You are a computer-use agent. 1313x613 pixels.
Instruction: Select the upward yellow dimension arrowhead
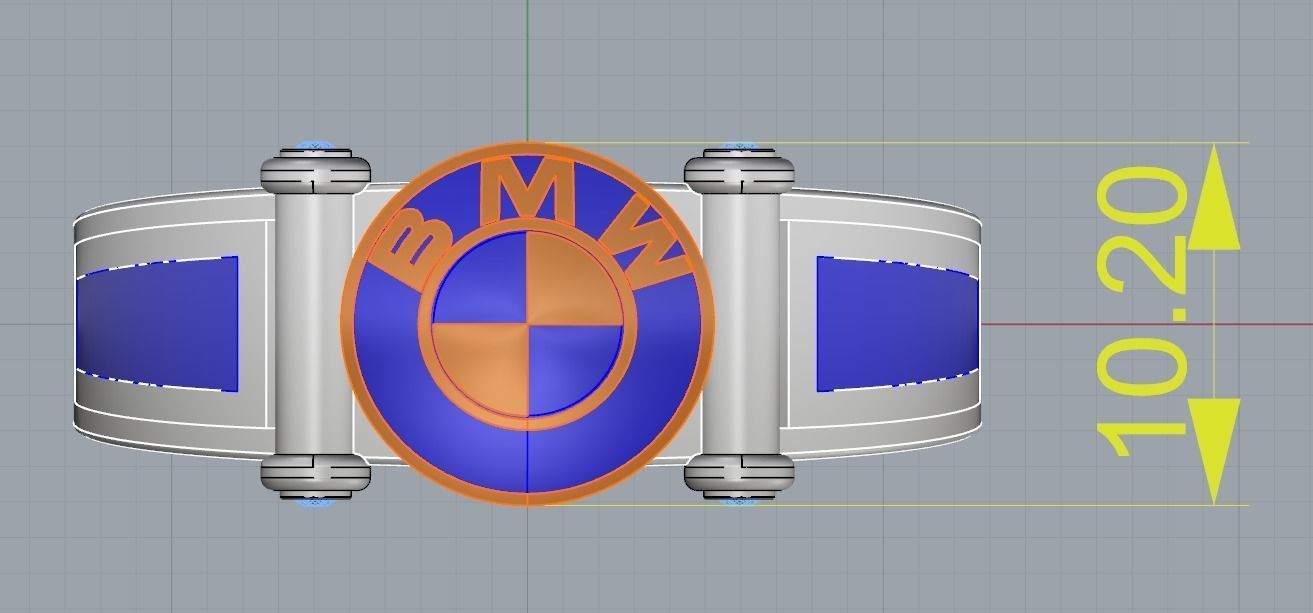(x=1213, y=197)
